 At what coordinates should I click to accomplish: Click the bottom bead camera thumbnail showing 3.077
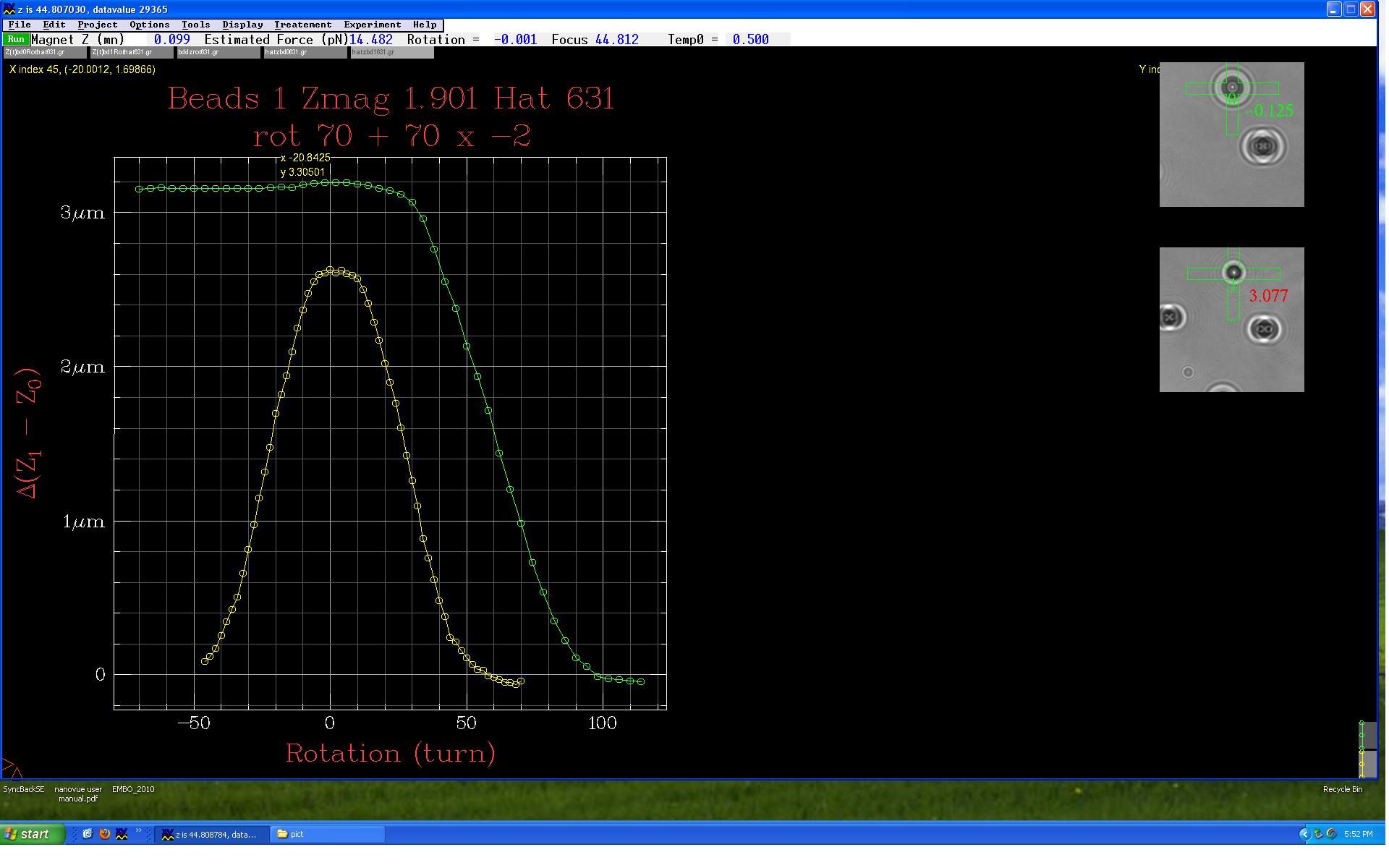click(1231, 320)
